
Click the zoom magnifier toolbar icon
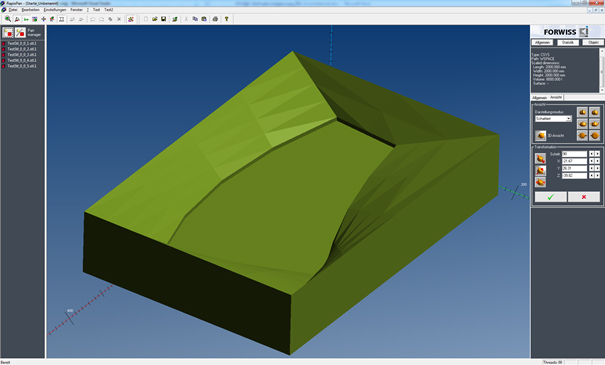(8, 19)
